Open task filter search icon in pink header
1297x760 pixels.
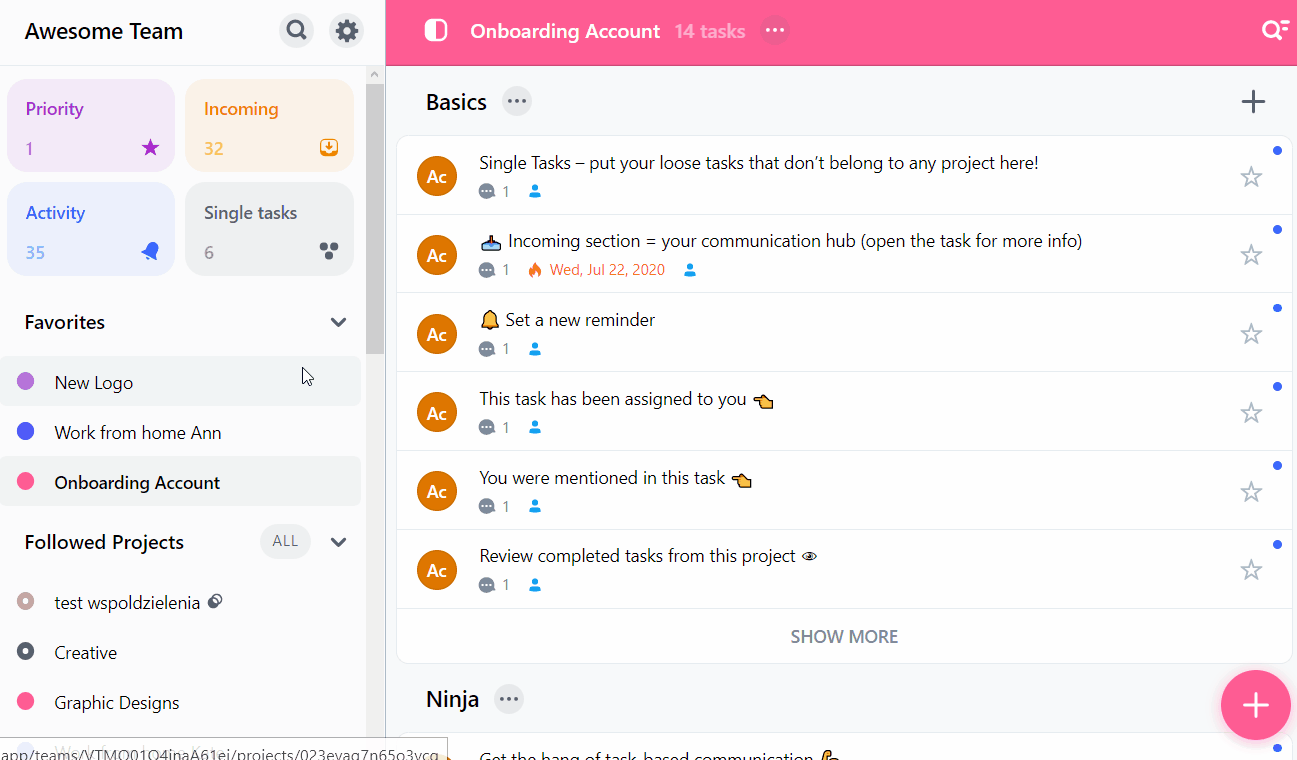[1274, 31]
